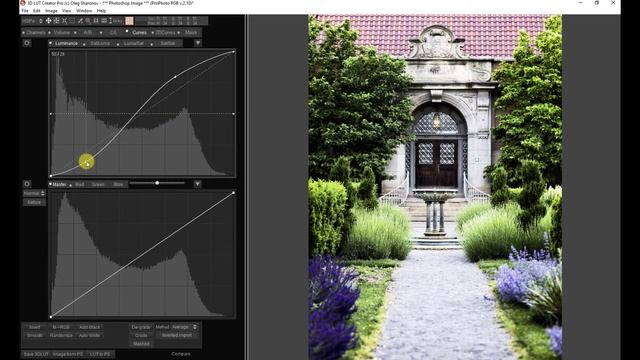Select the Green channel curve
This screenshot has width=640, height=360.
point(98,184)
